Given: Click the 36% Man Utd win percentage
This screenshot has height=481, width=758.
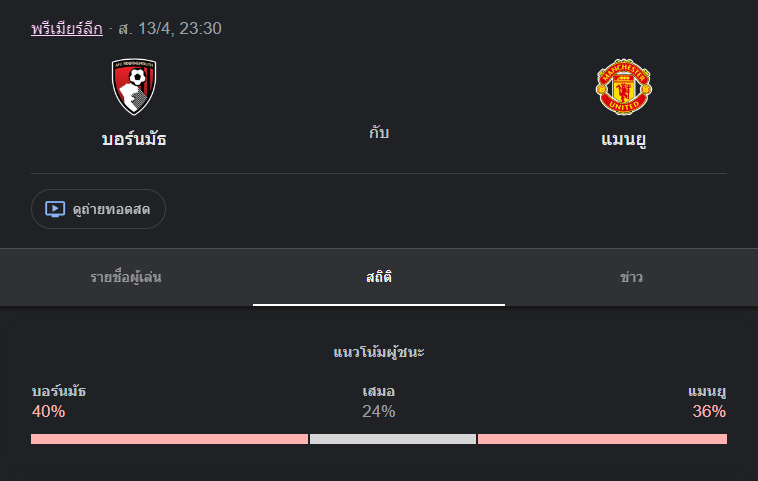Looking at the screenshot, I should [709, 411].
